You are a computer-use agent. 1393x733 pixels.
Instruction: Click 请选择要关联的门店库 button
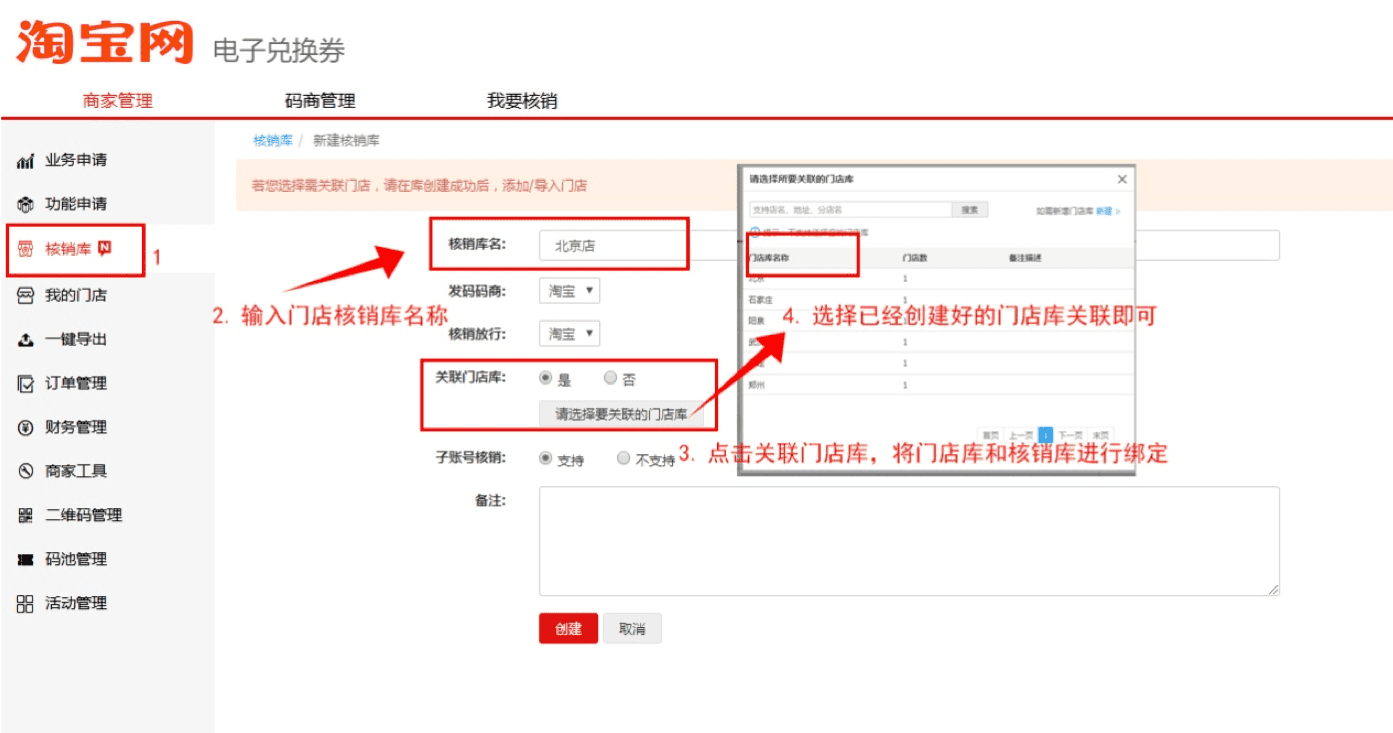pos(621,414)
